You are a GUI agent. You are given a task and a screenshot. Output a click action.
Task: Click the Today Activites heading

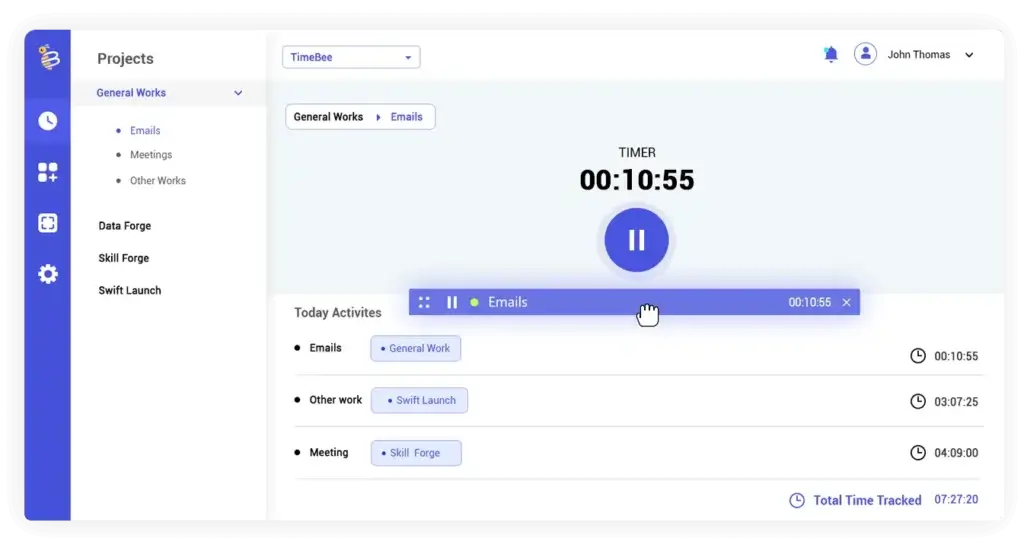[x=338, y=313]
